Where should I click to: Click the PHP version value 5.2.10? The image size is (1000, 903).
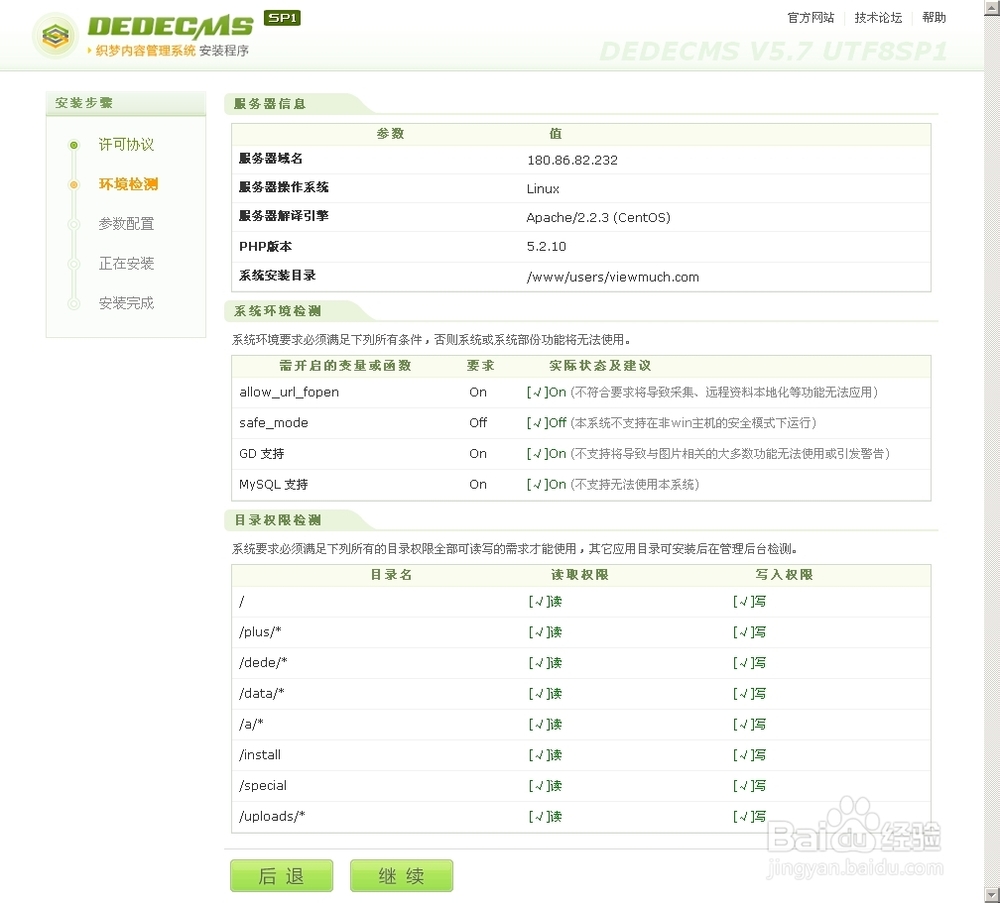tap(547, 246)
